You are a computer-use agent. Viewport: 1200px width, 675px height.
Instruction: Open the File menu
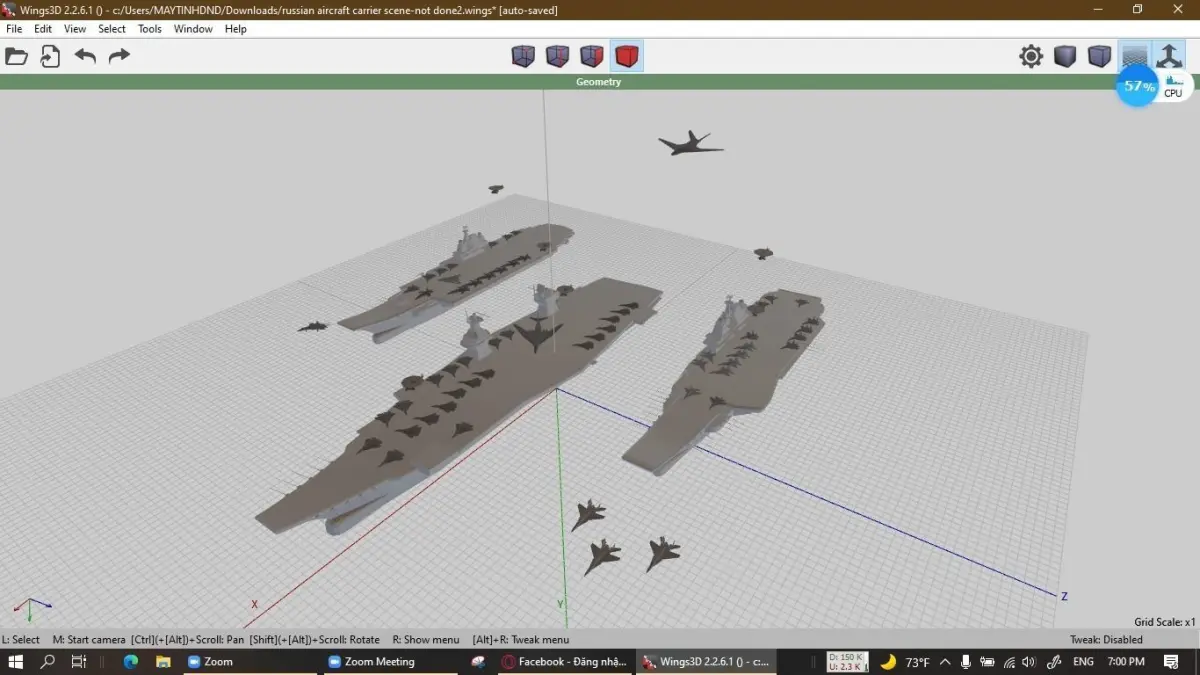click(x=14, y=29)
